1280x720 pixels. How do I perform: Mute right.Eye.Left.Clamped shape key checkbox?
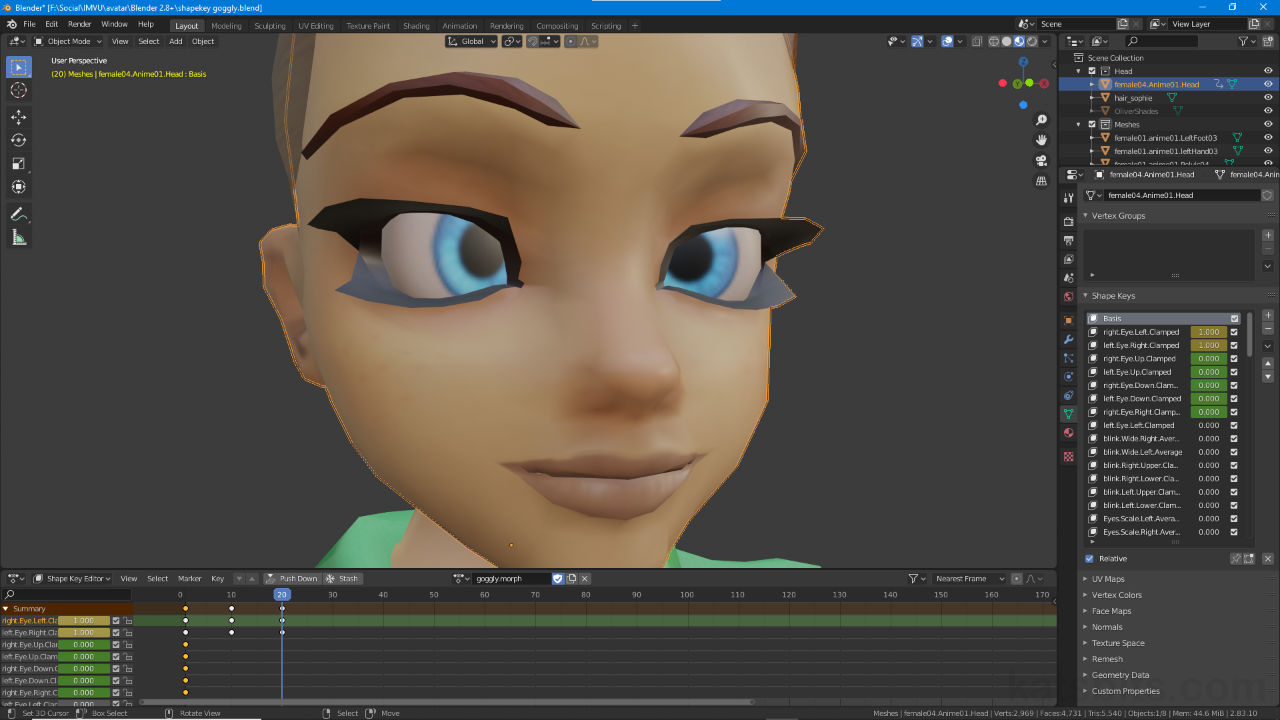point(1234,332)
